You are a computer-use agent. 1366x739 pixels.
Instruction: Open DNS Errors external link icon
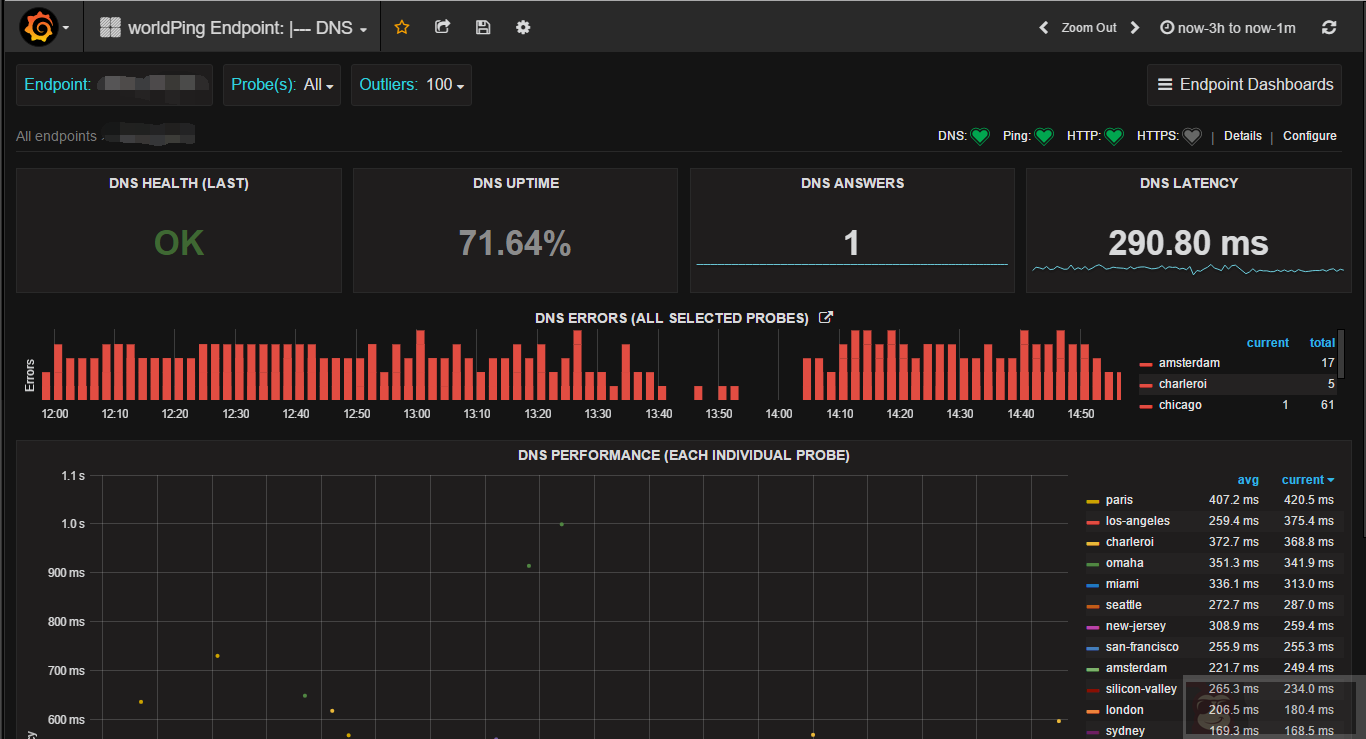click(x=826, y=318)
